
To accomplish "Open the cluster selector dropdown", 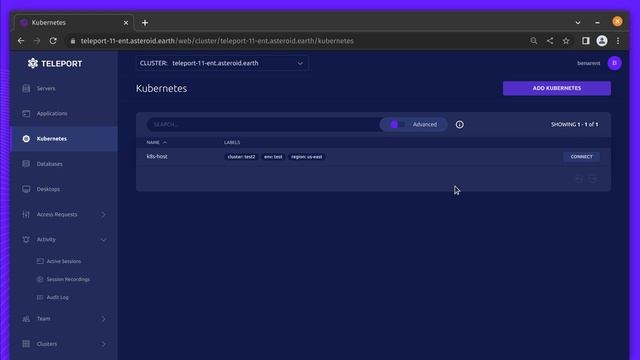I will [222, 63].
